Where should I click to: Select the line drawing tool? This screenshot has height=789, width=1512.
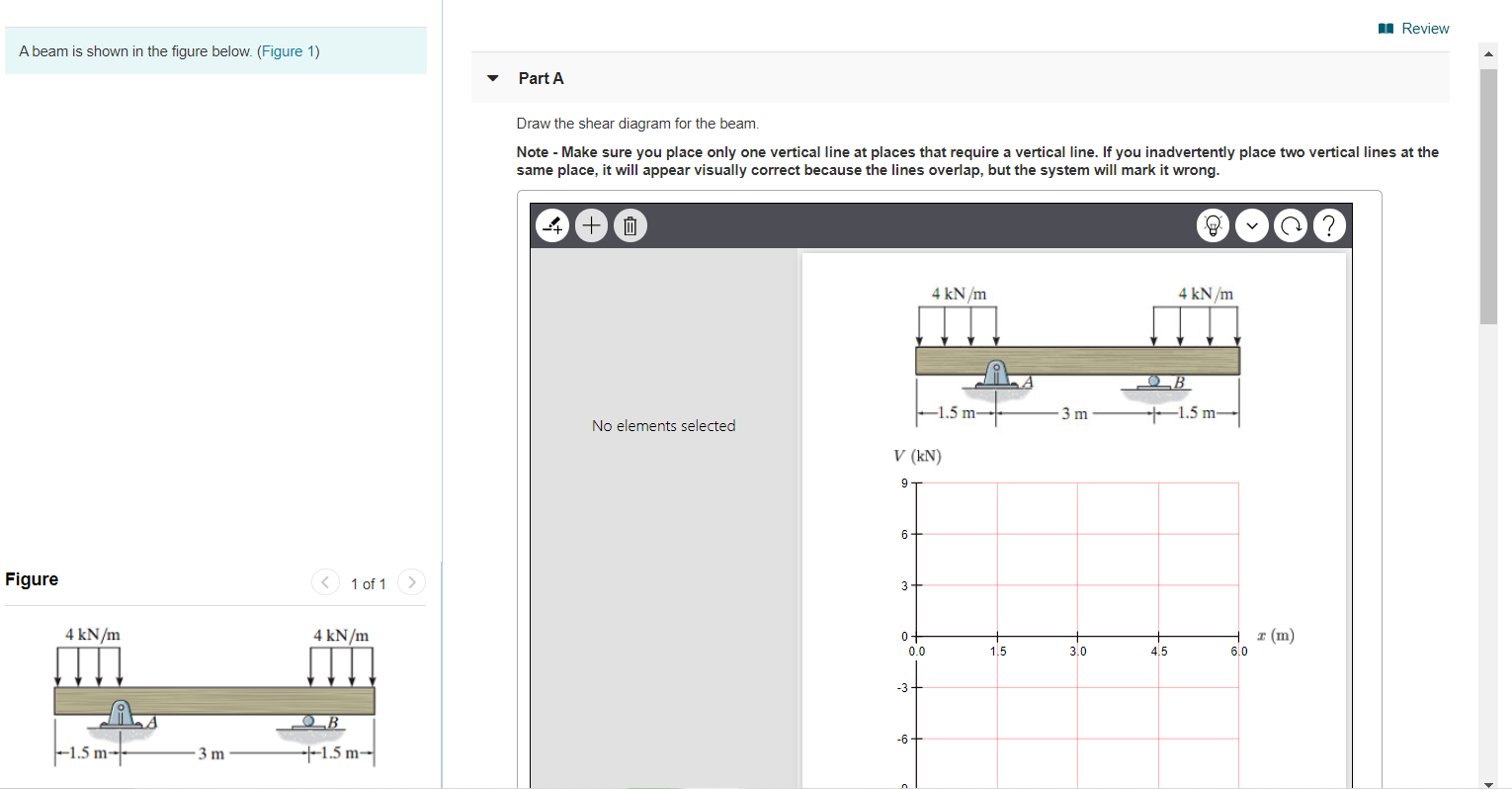coord(552,224)
